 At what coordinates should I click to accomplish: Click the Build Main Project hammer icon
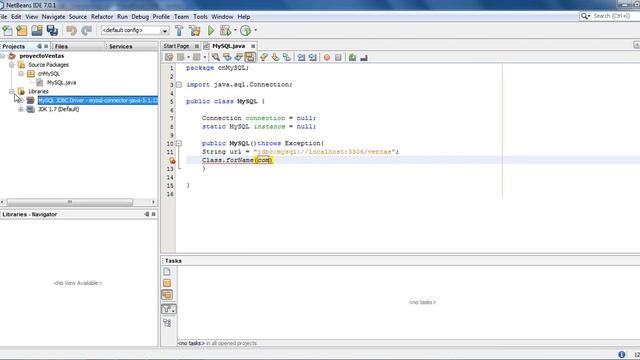point(179,31)
